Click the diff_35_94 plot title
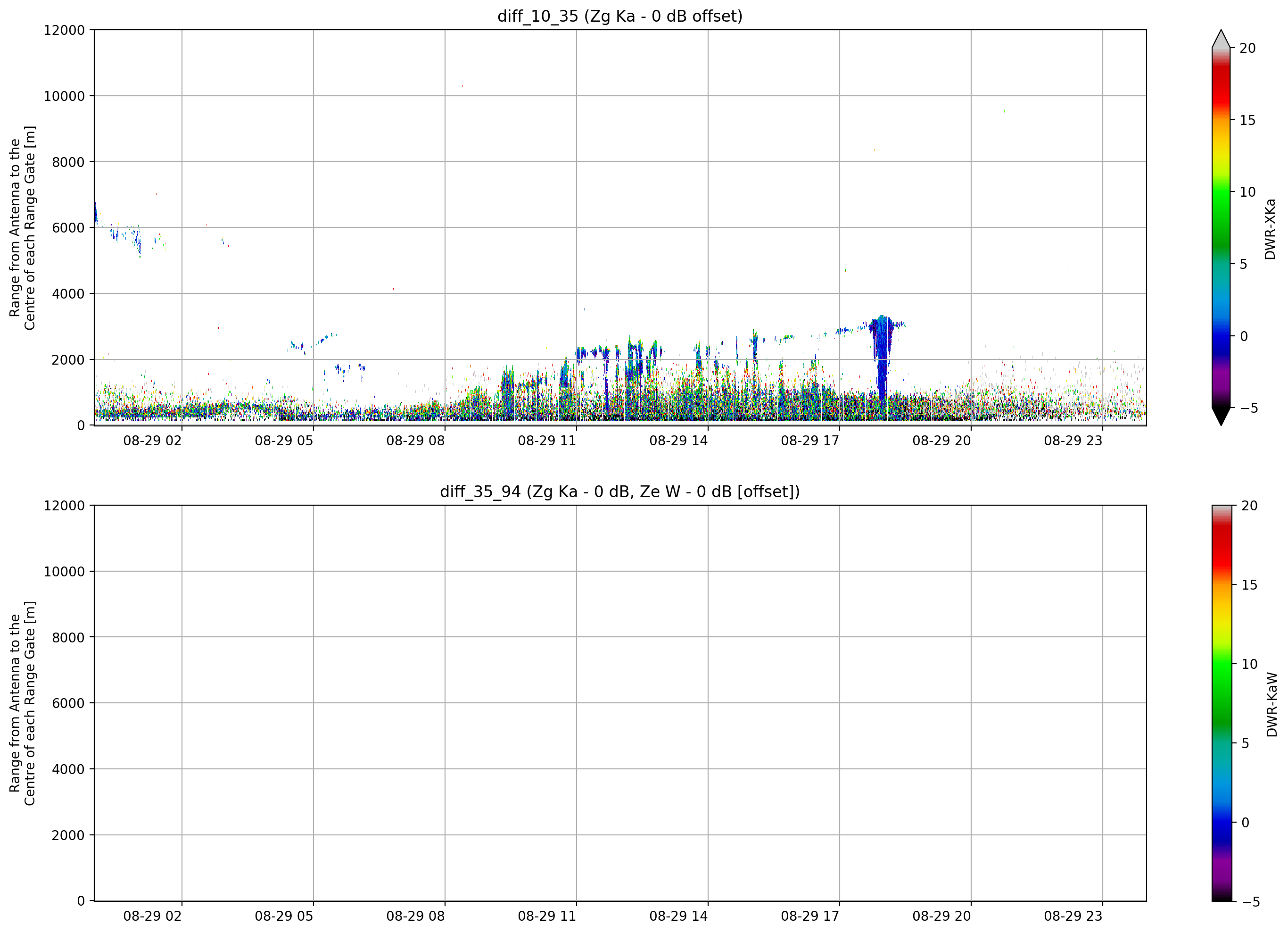 (619, 491)
